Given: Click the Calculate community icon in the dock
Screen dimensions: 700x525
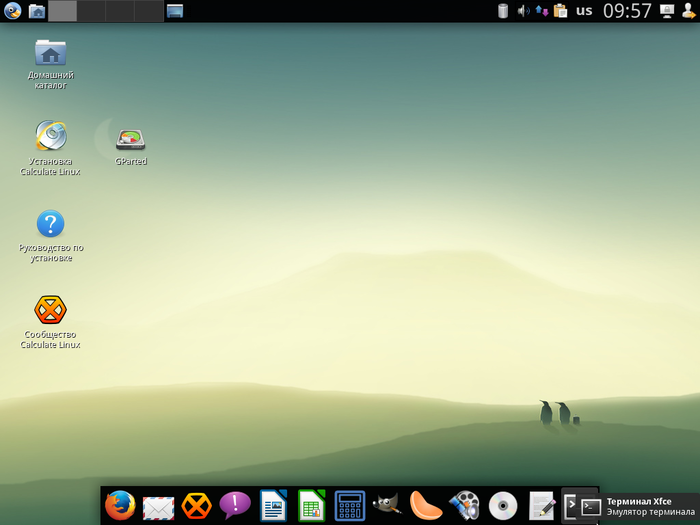Looking at the screenshot, I should click(x=196, y=506).
